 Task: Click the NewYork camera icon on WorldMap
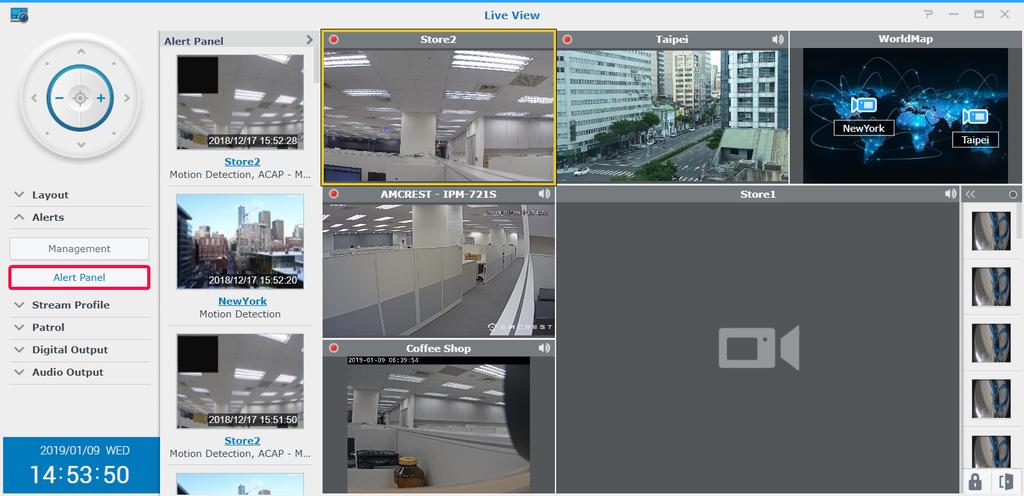[x=863, y=106]
